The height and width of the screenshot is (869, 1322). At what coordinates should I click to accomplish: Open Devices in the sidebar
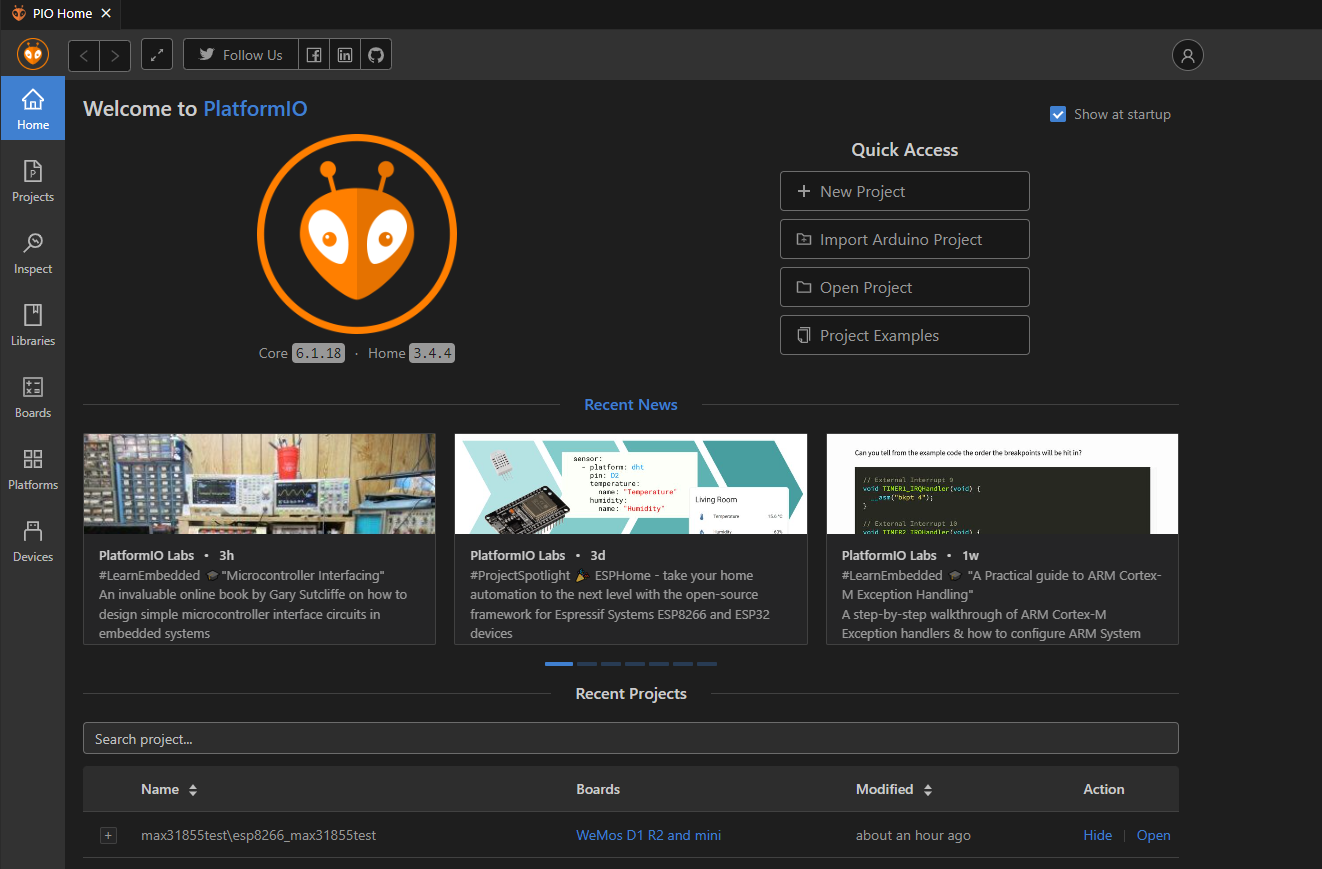click(33, 541)
